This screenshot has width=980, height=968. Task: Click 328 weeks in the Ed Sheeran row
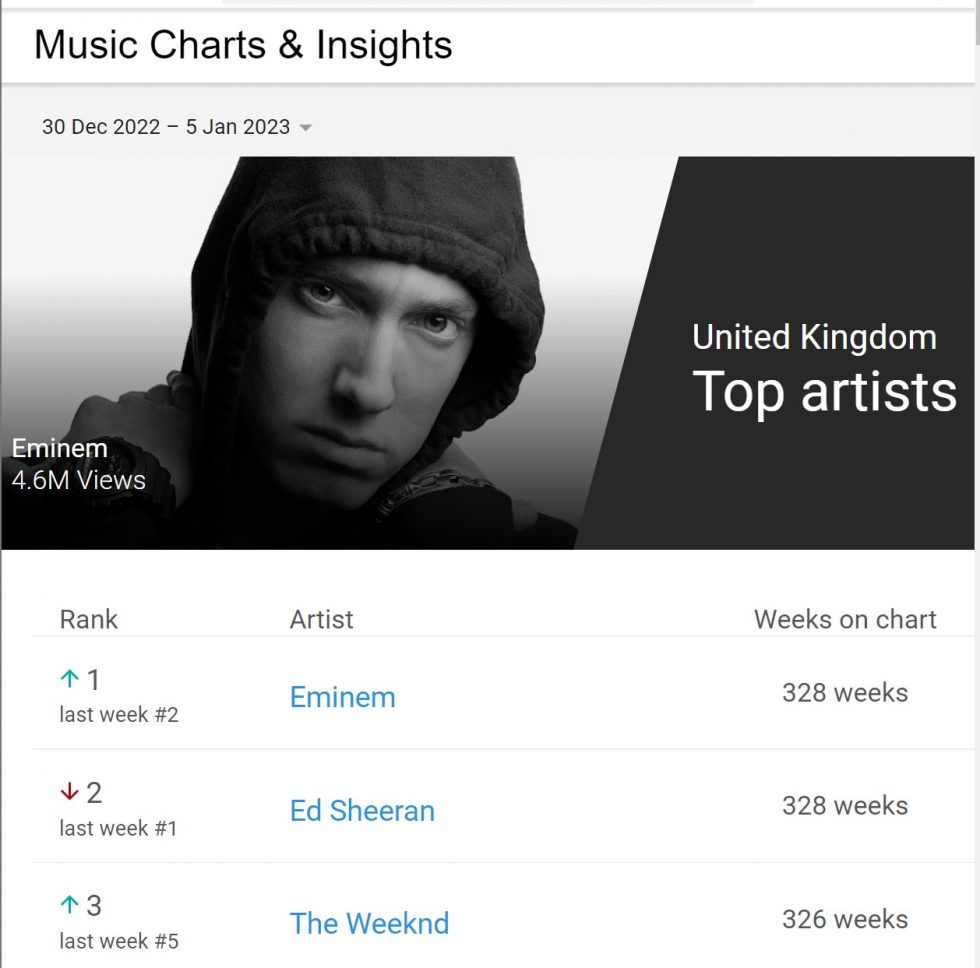pos(845,806)
